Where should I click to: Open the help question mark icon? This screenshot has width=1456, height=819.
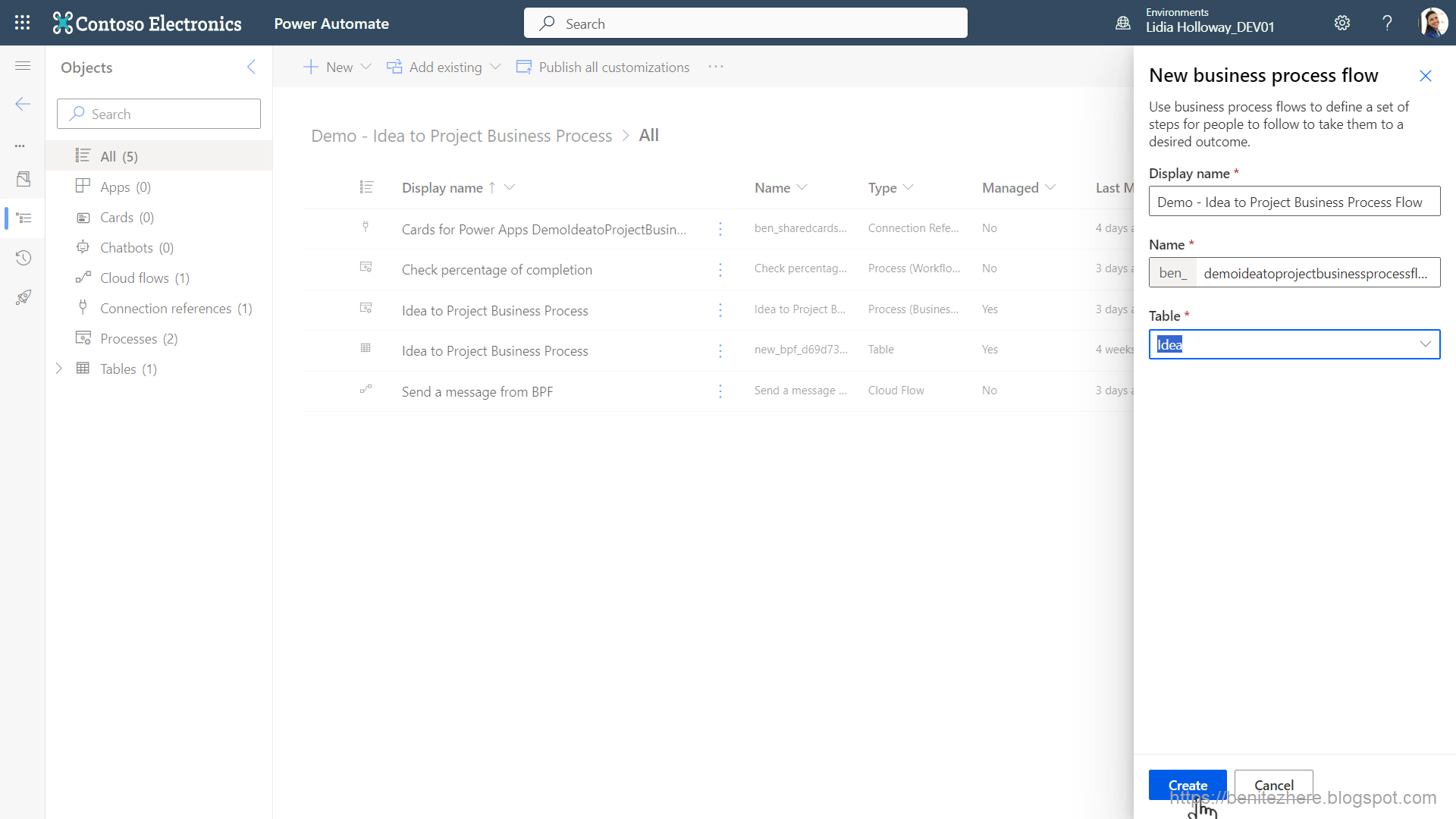pos(1387,23)
